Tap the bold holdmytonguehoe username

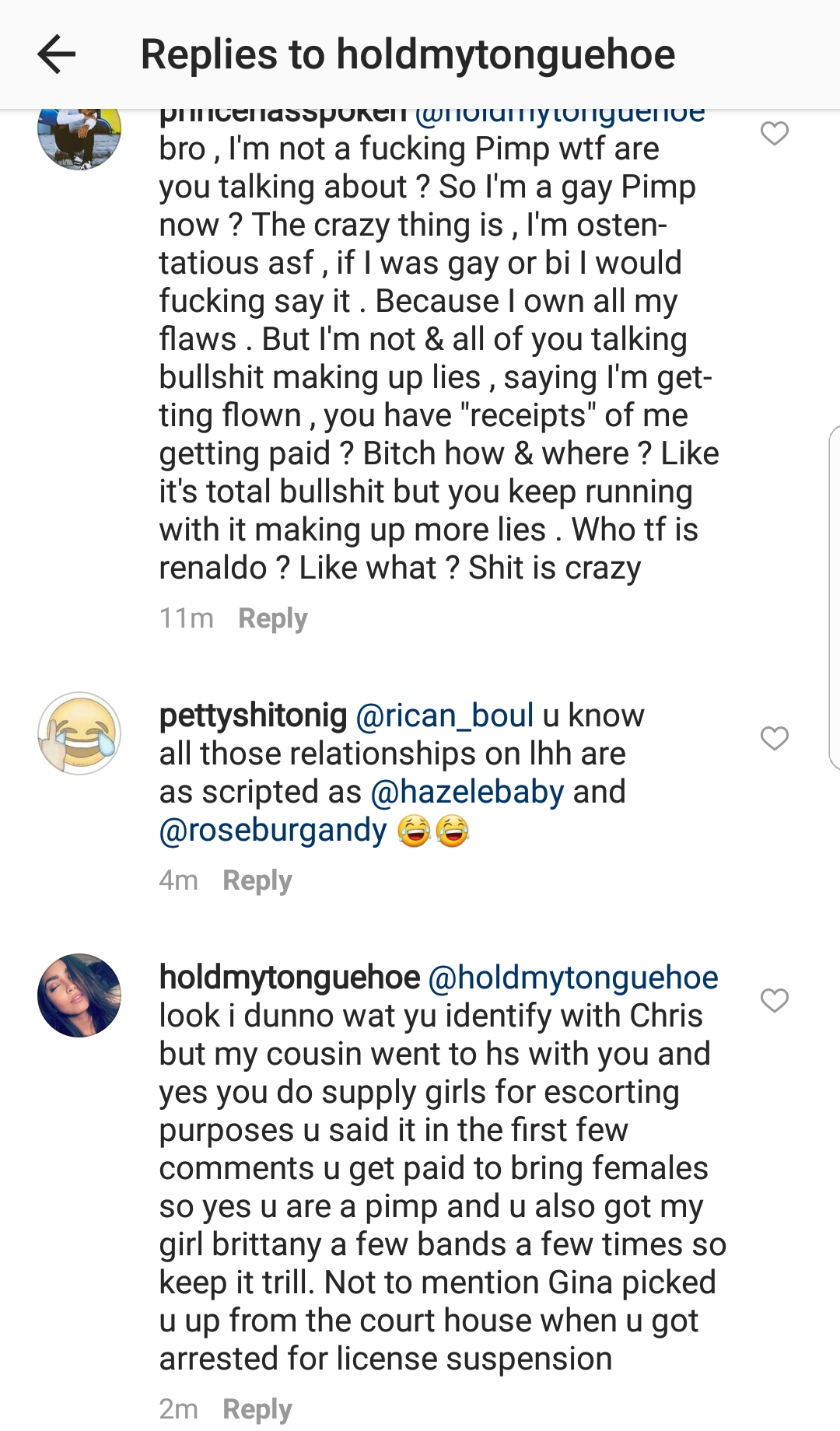289,978
